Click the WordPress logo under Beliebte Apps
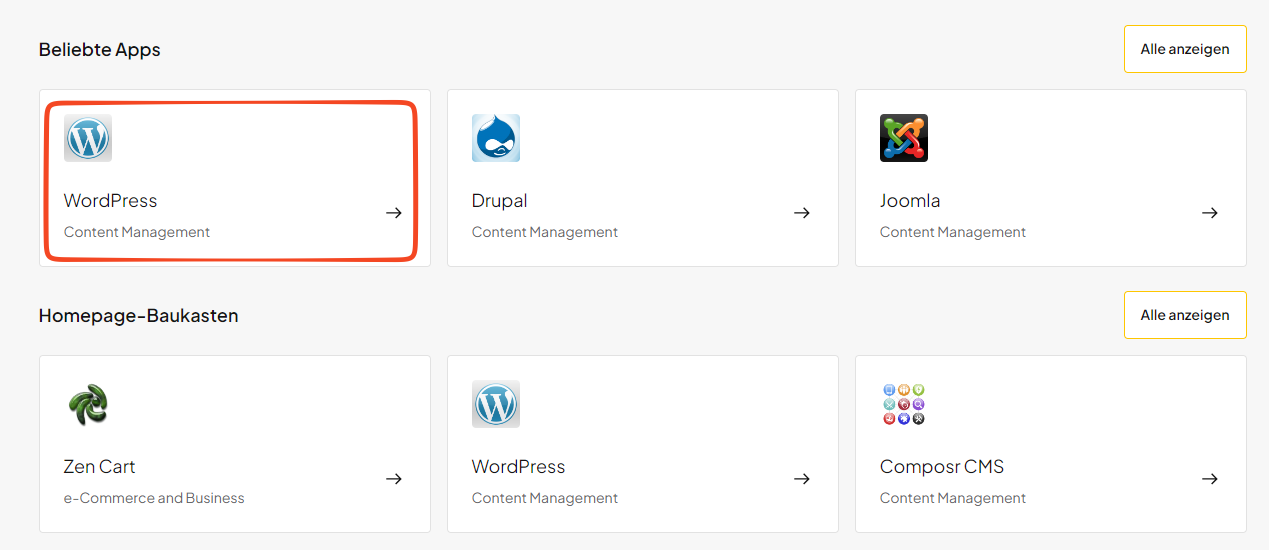1269x550 pixels. pos(88,138)
